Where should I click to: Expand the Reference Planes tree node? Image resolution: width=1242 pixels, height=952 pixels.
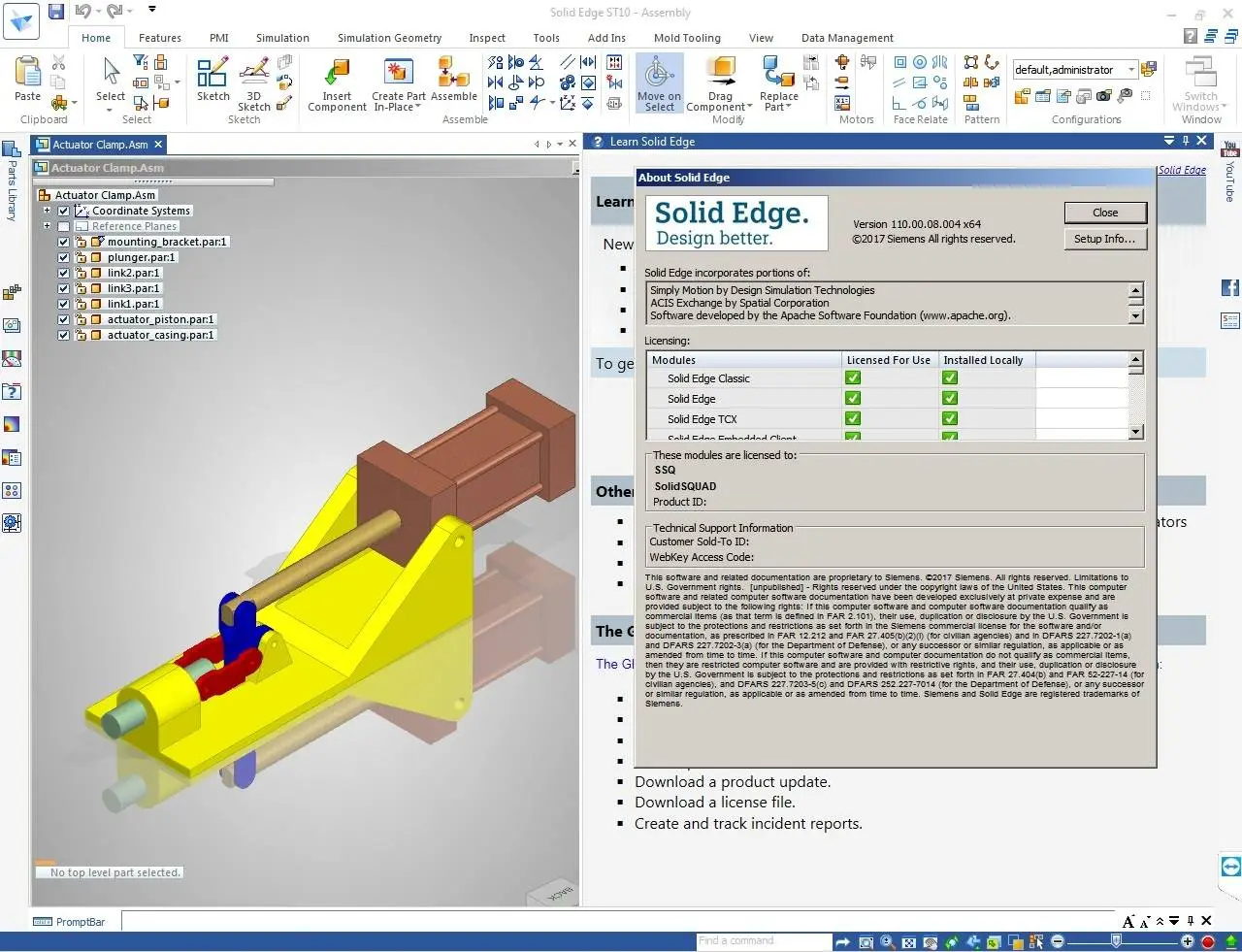point(47,226)
